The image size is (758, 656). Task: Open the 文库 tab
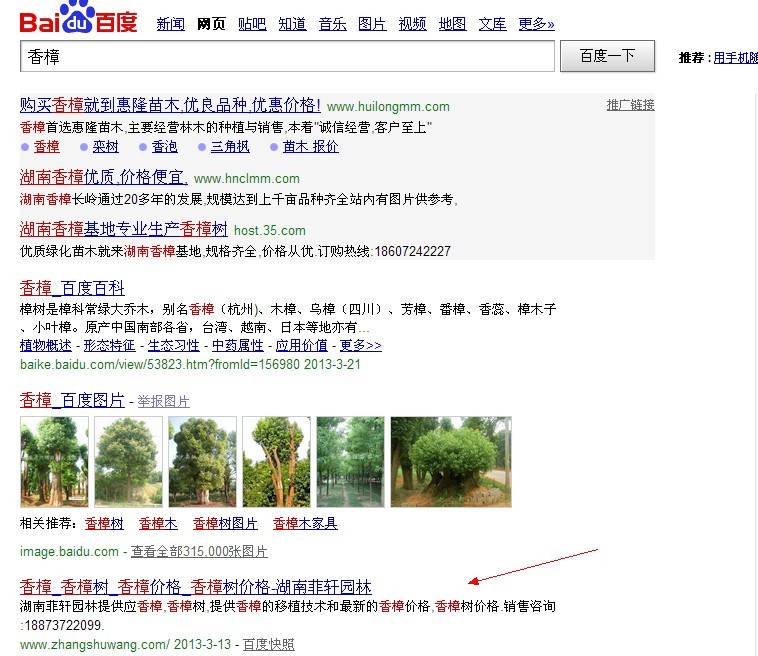point(493,24)
